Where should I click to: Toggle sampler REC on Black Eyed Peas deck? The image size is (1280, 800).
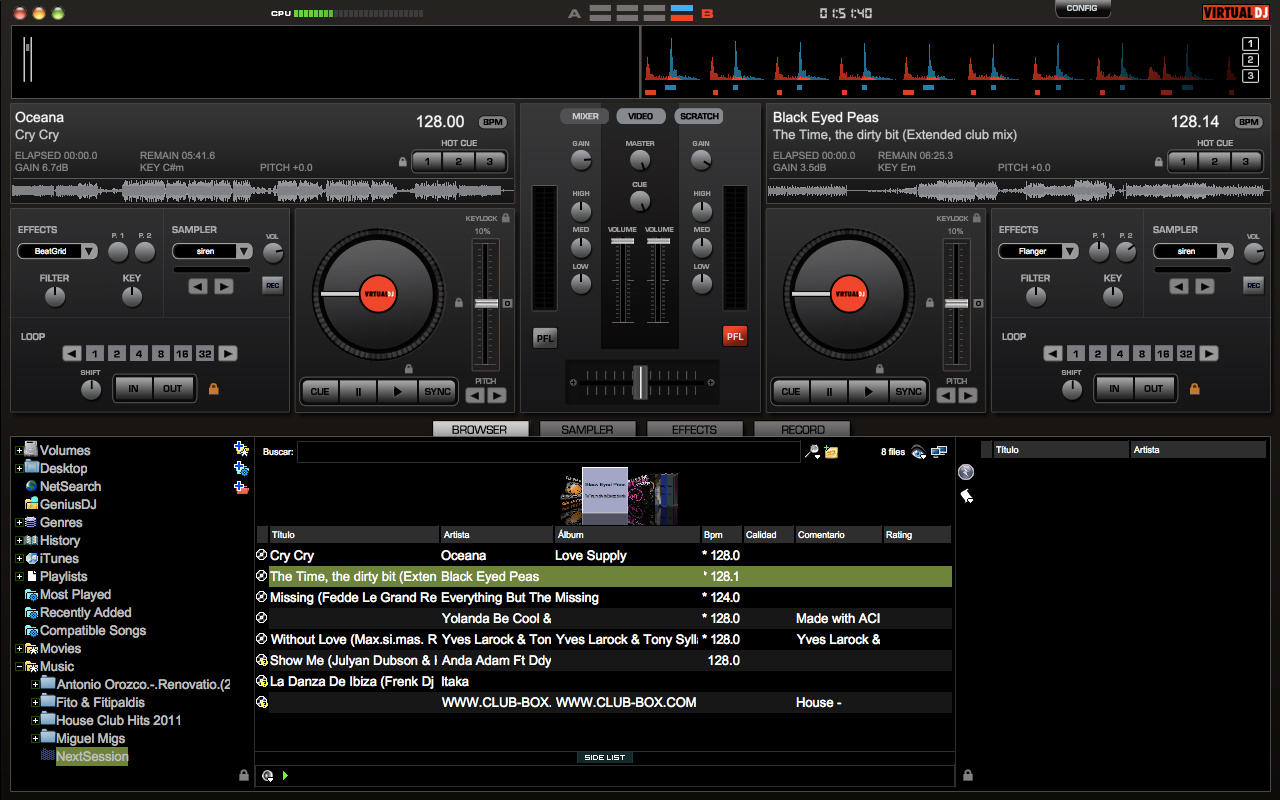(1253, 286)
